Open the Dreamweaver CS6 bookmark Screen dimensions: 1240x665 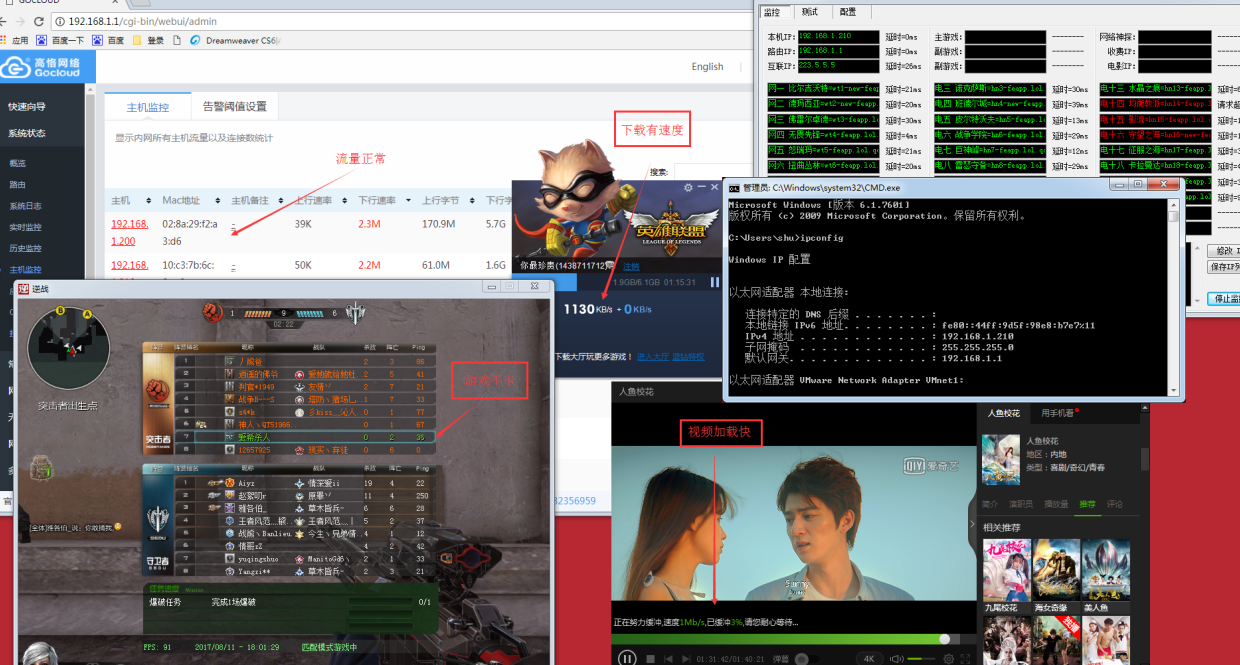pos(233,41)
